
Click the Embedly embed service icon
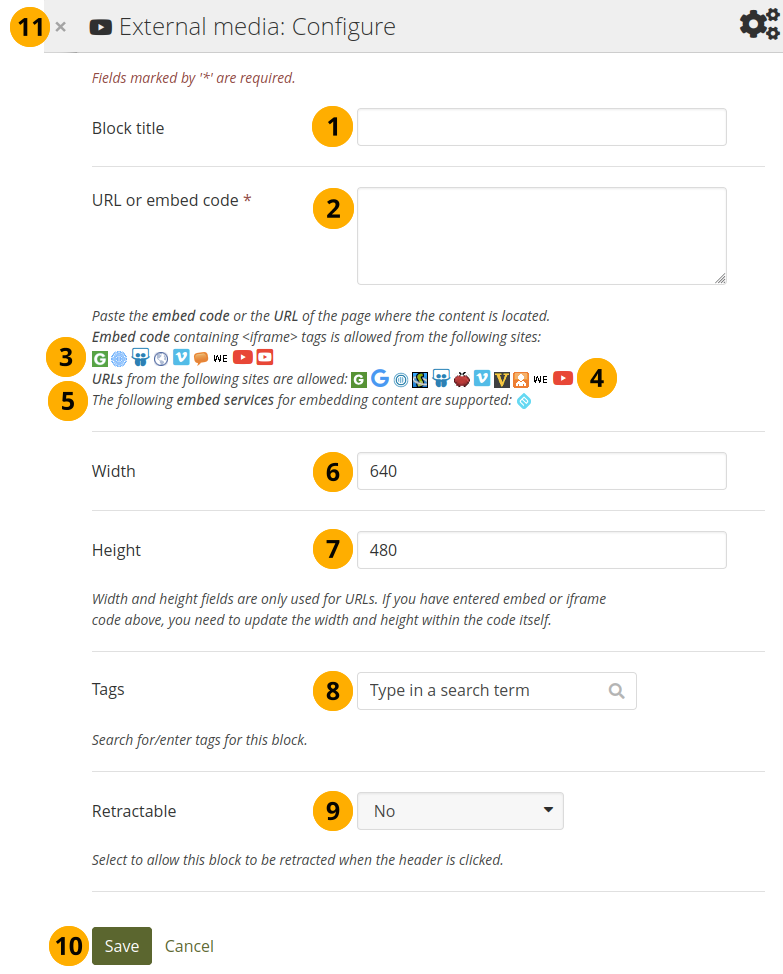click(523, 401)
